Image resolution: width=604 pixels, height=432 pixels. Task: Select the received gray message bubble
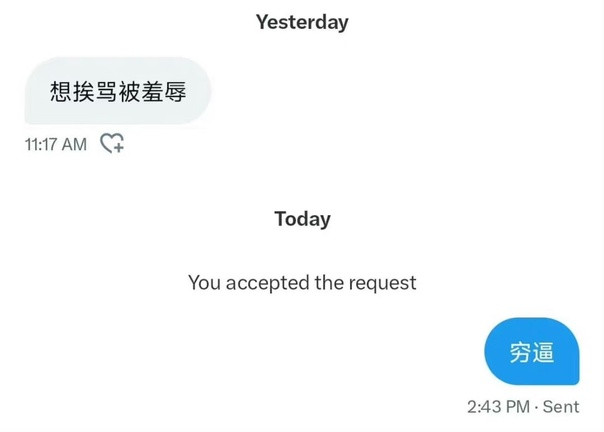click(118, 91)
